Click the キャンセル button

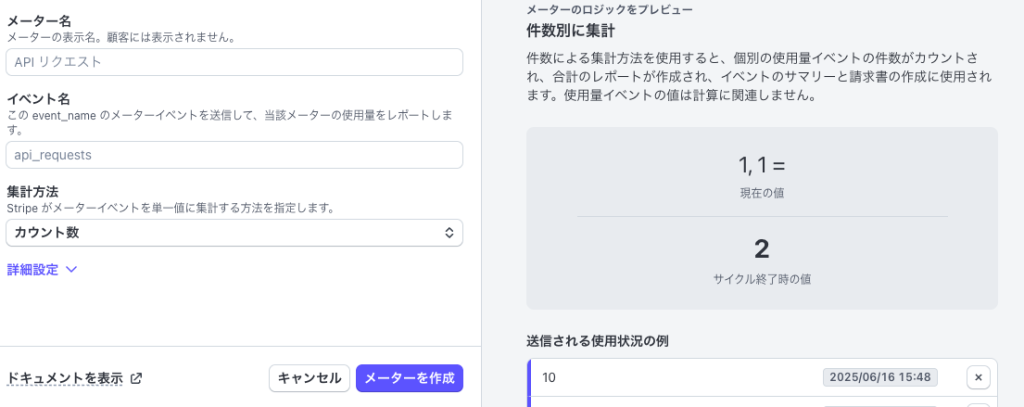[x=310, y=378]
